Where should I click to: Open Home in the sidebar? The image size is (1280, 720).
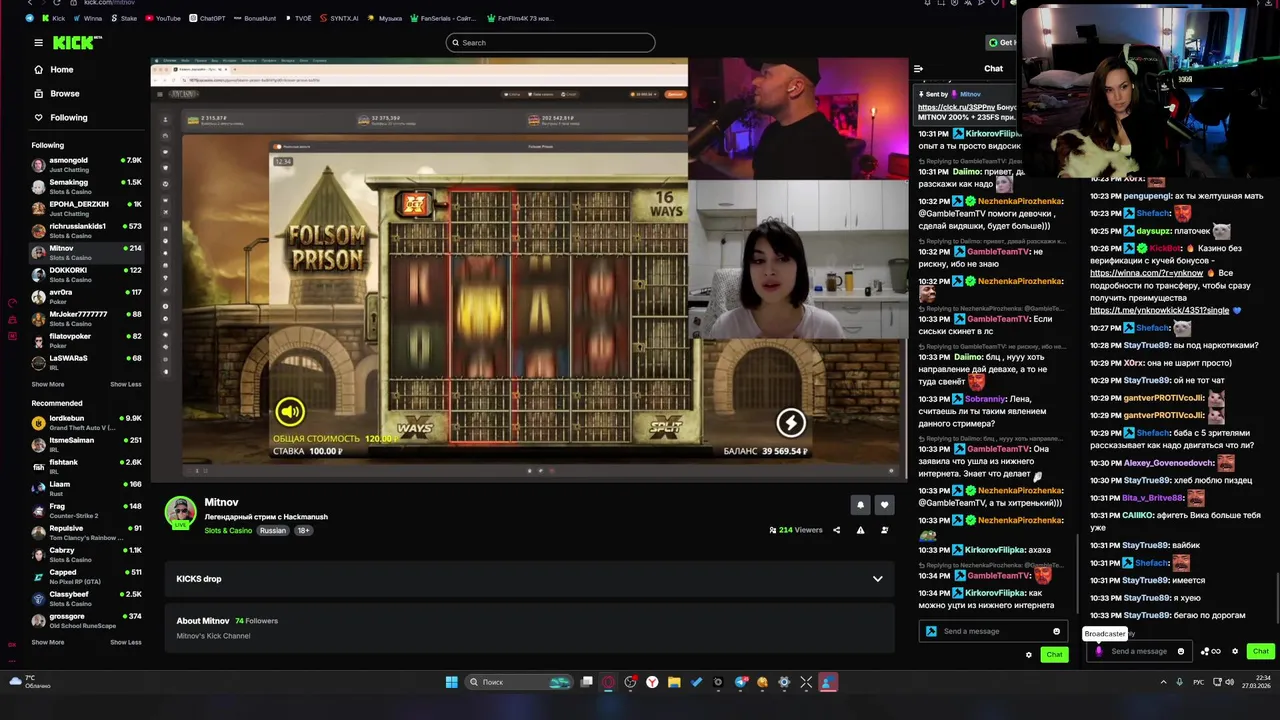pyautogui.click(x=62, y=69)
